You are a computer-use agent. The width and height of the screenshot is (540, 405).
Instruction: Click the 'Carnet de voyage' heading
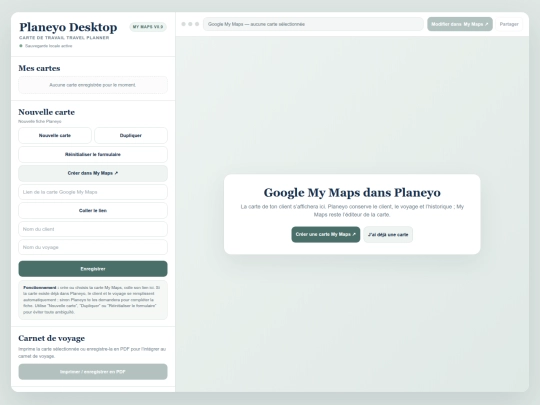pos(52,338)
